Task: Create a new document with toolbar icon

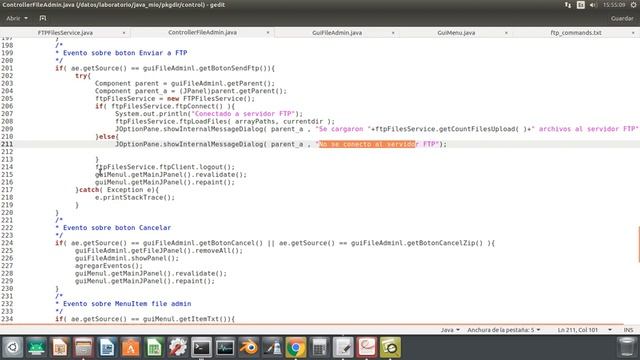Action: [x=43, y=18]
